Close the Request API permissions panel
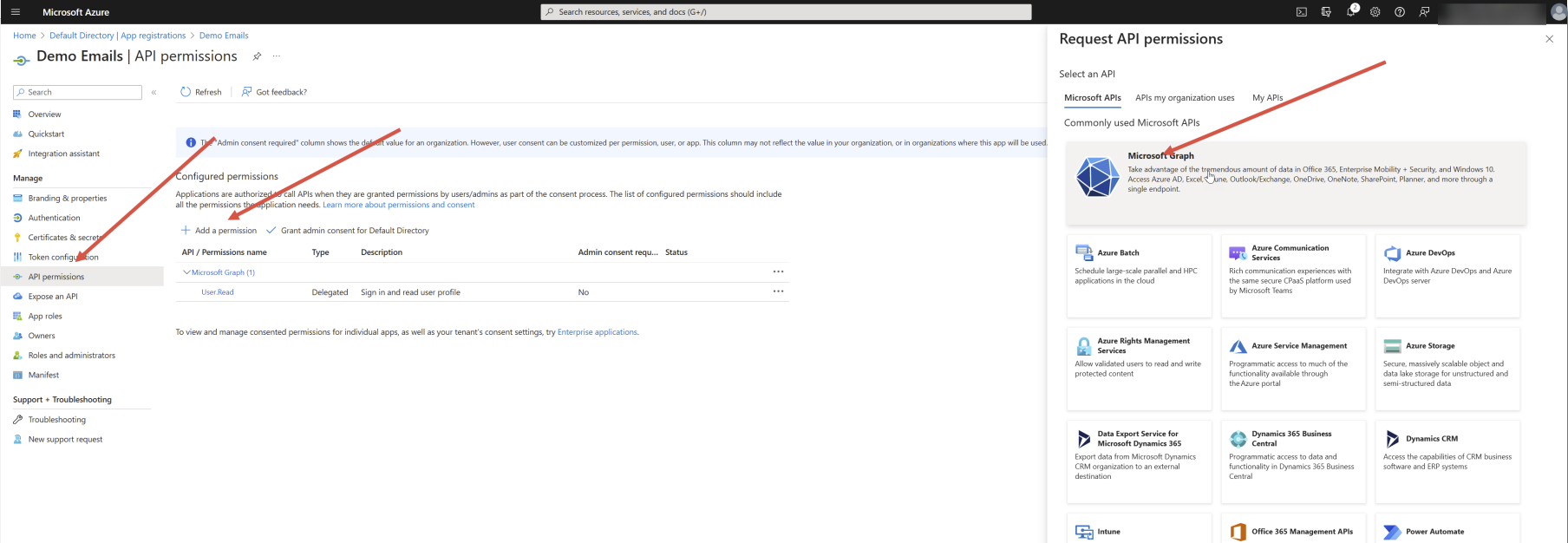 pyautogui.click(x=1549, y=39)
